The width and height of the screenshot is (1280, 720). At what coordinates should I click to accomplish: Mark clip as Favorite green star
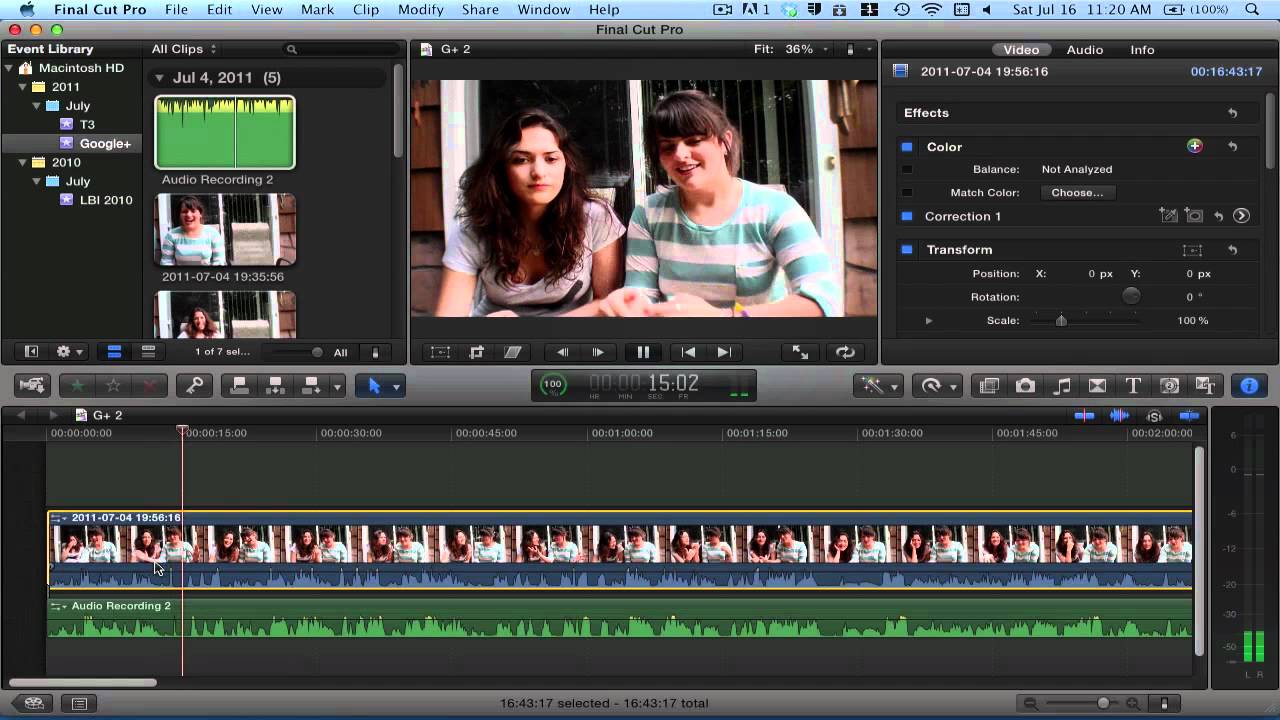point(78,386)
